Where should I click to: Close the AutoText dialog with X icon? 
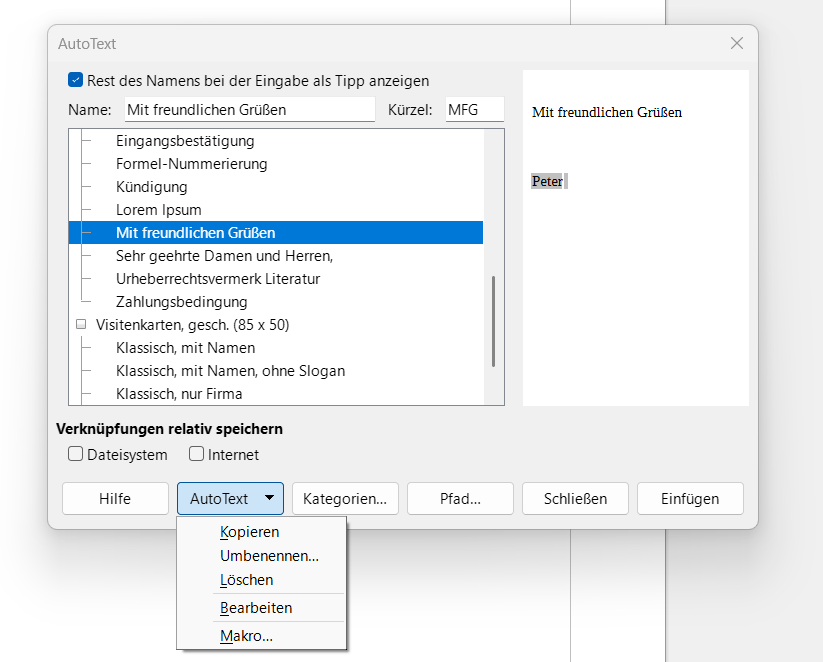(737, 44)
